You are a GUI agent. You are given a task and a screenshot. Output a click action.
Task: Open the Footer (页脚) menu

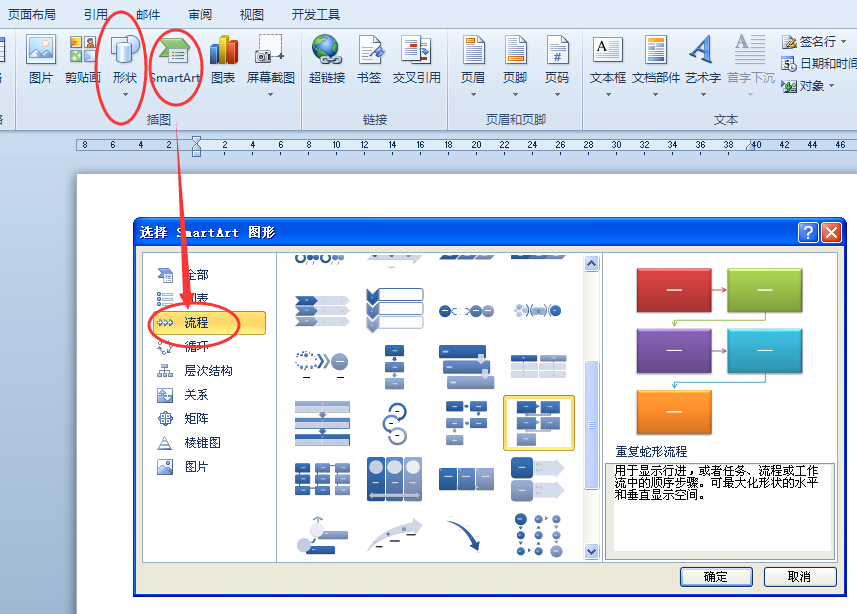(x=515, y=66)
